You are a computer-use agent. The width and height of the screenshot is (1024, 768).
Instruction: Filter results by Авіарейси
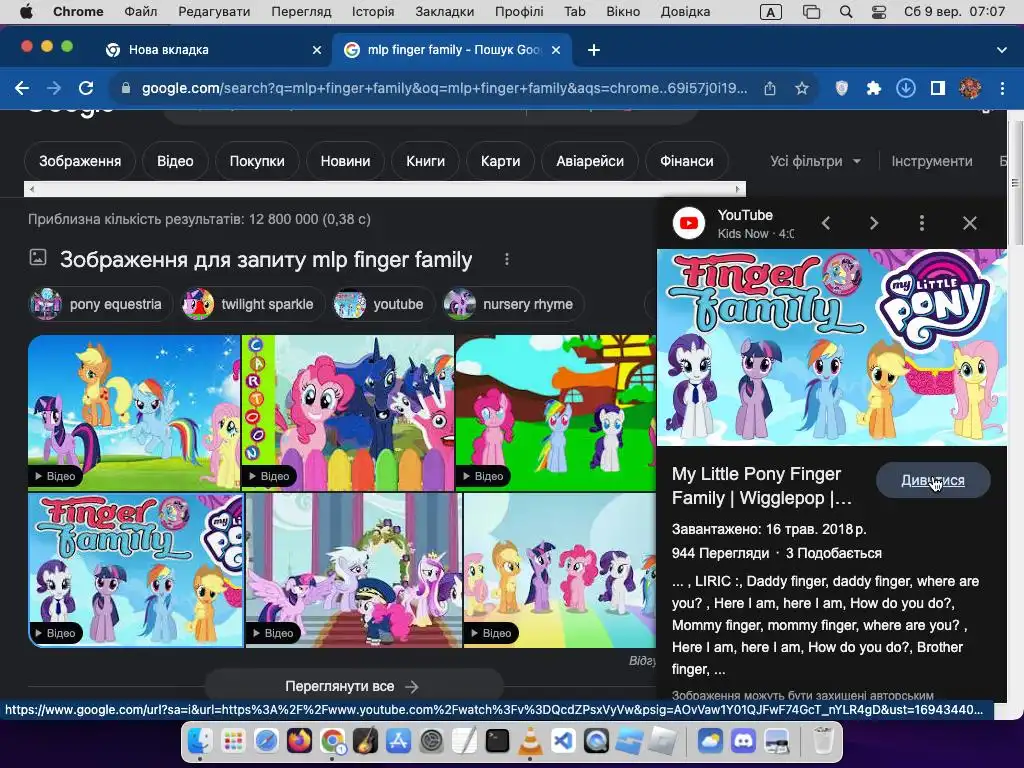coord(590,161)
